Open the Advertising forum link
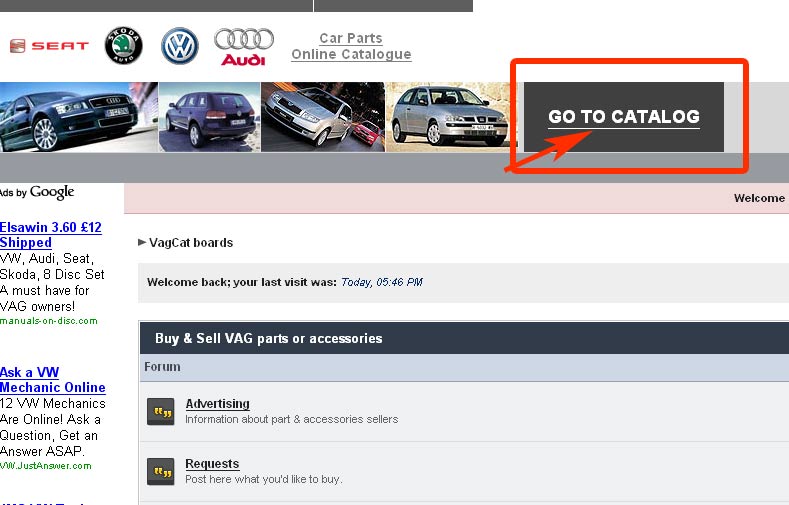789x505 pixels. [x=217, y=404]
